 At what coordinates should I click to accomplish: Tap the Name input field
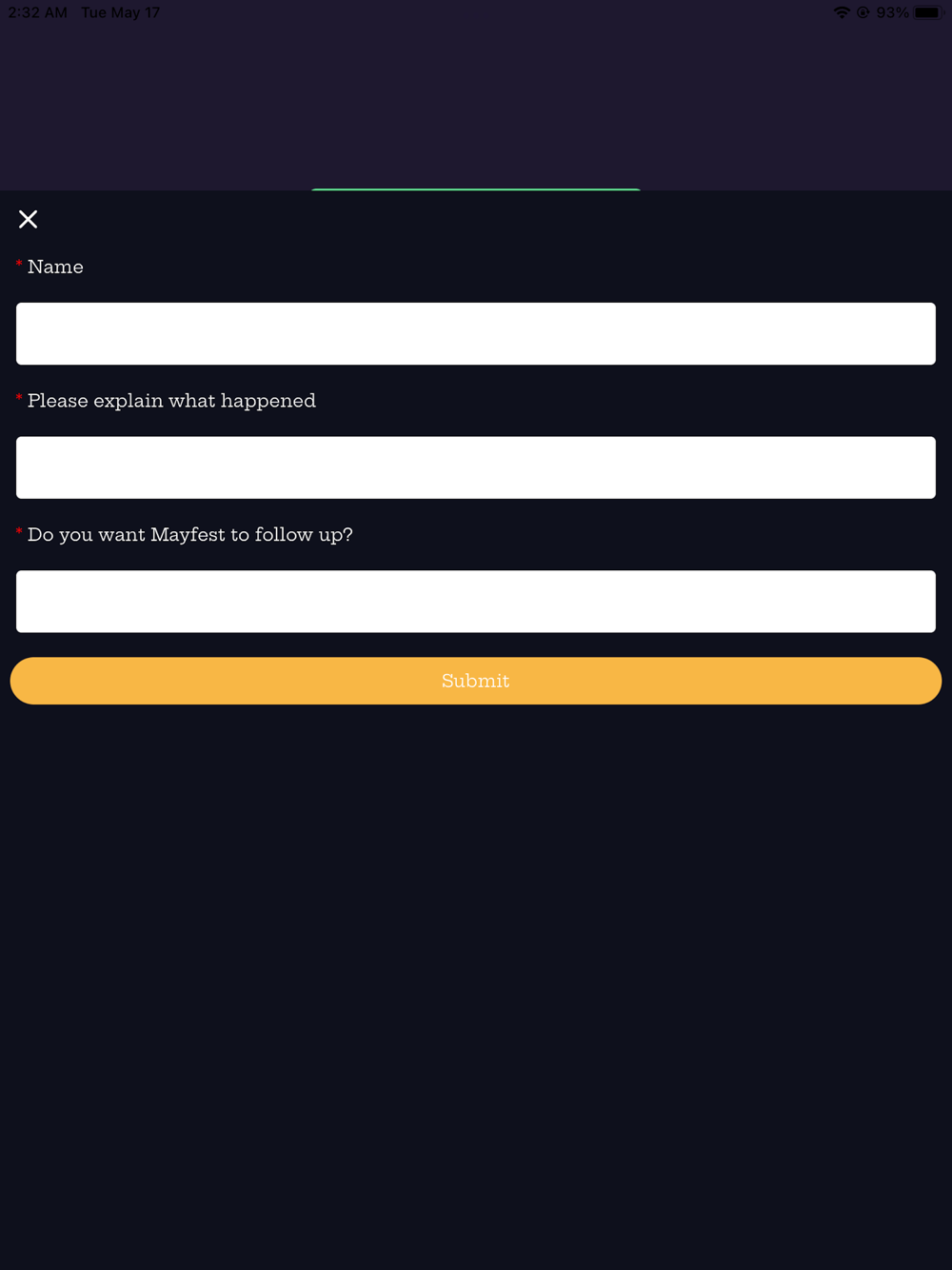point(476,334)
